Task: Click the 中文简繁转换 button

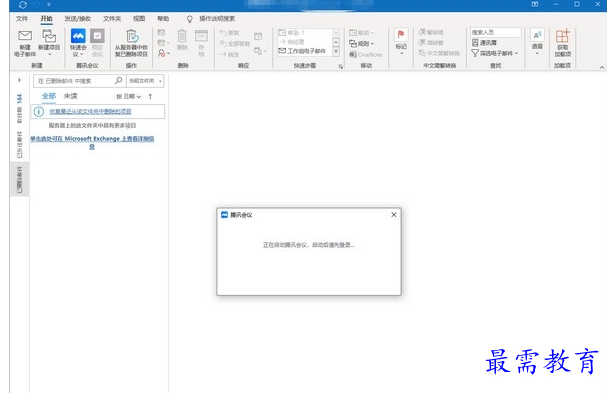Action: click(x=439, y=53)
